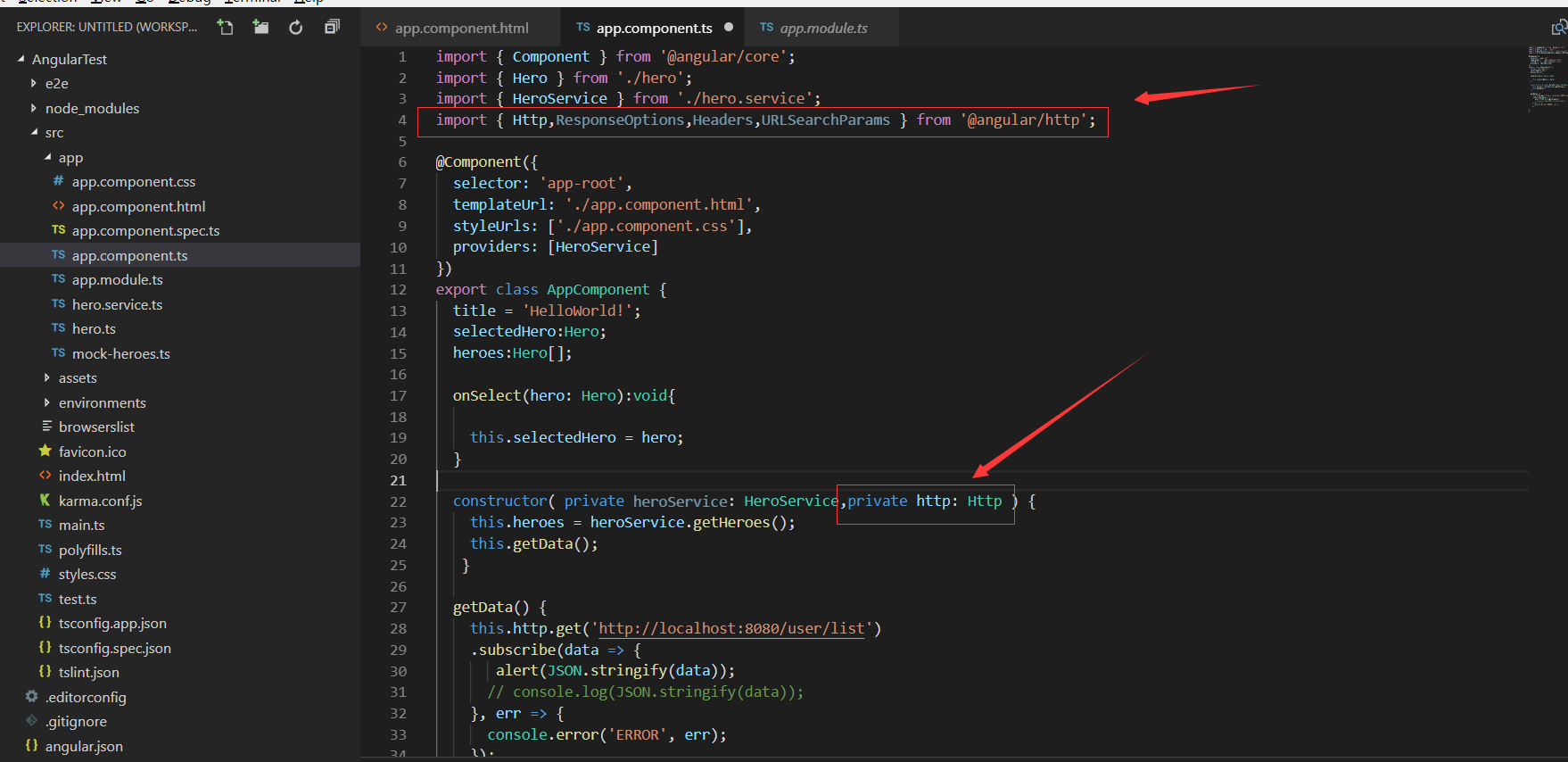1568x762 pixels.
Task: Click the code minimap overview
Action: tap(1547, 78)
